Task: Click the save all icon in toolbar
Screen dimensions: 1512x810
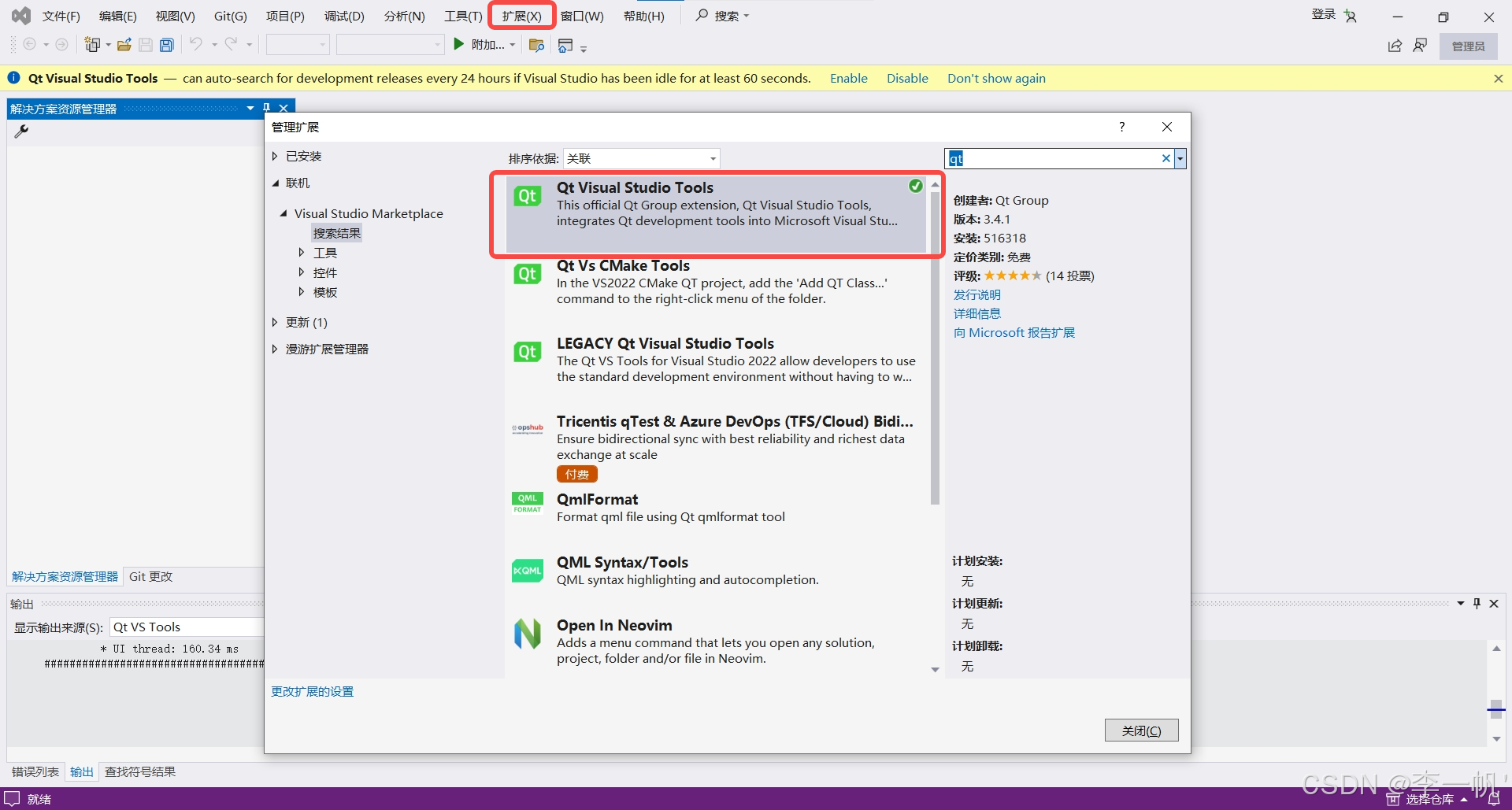Action: click(166, 45)
